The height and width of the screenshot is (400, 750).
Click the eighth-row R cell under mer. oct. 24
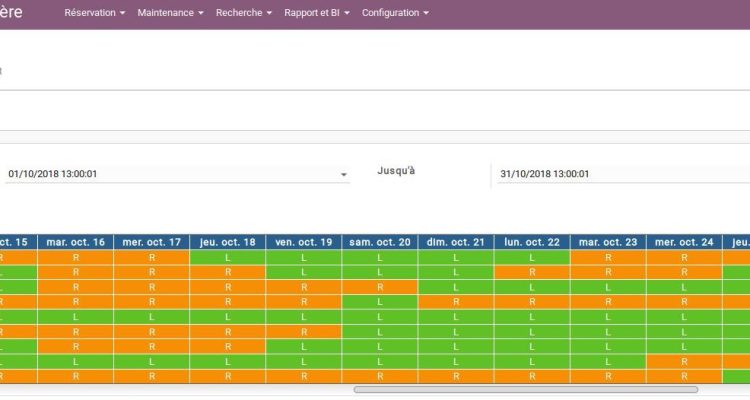click(x=684, y=362)
